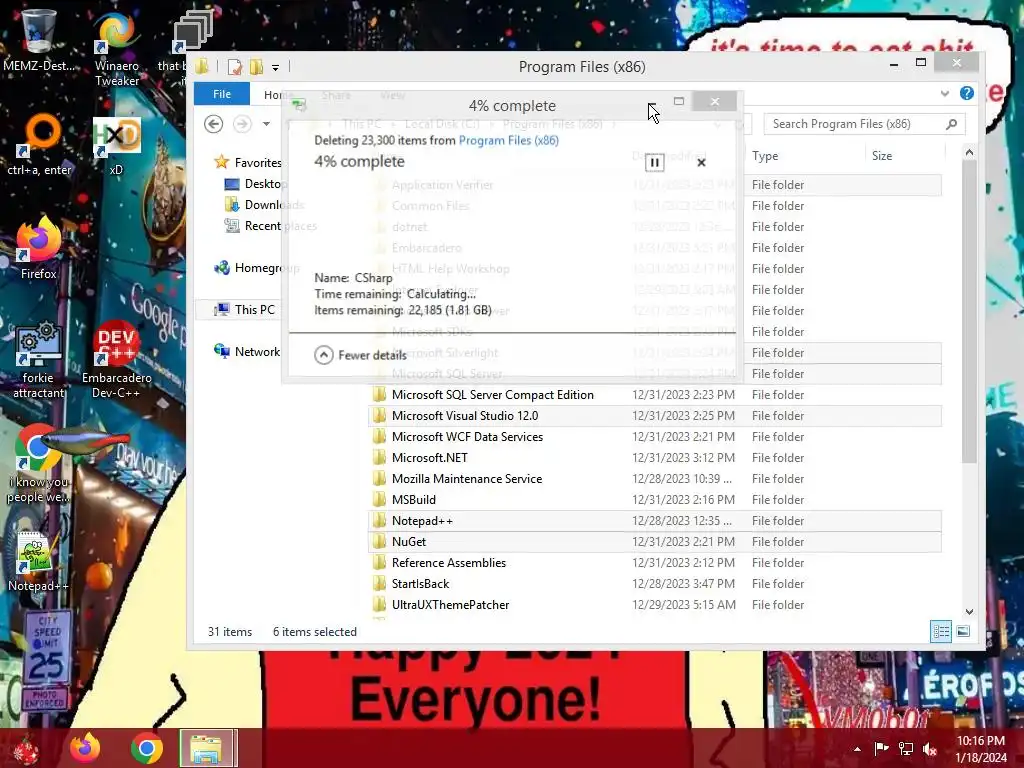This screenshot has width=1024, height=768.
Task: Select Homegroup in navigation pane
Action: (x=257, y=268)
